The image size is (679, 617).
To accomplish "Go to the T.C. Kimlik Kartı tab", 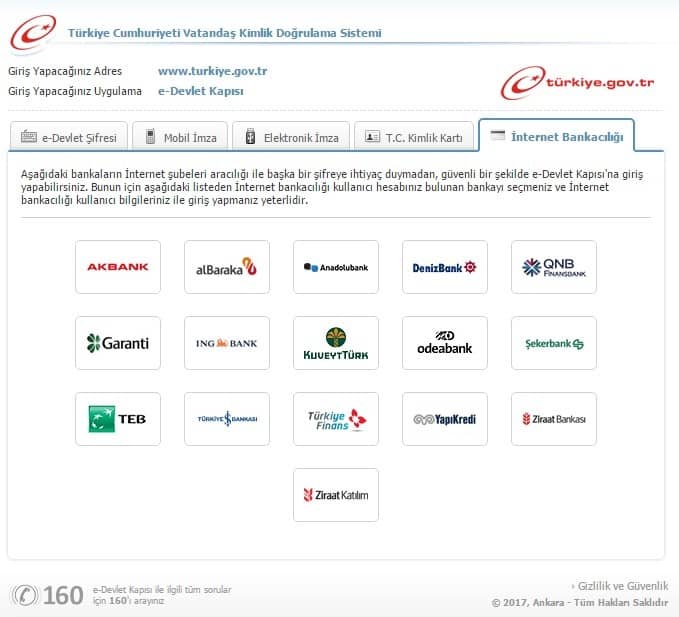I will click(x=414, y=137).
